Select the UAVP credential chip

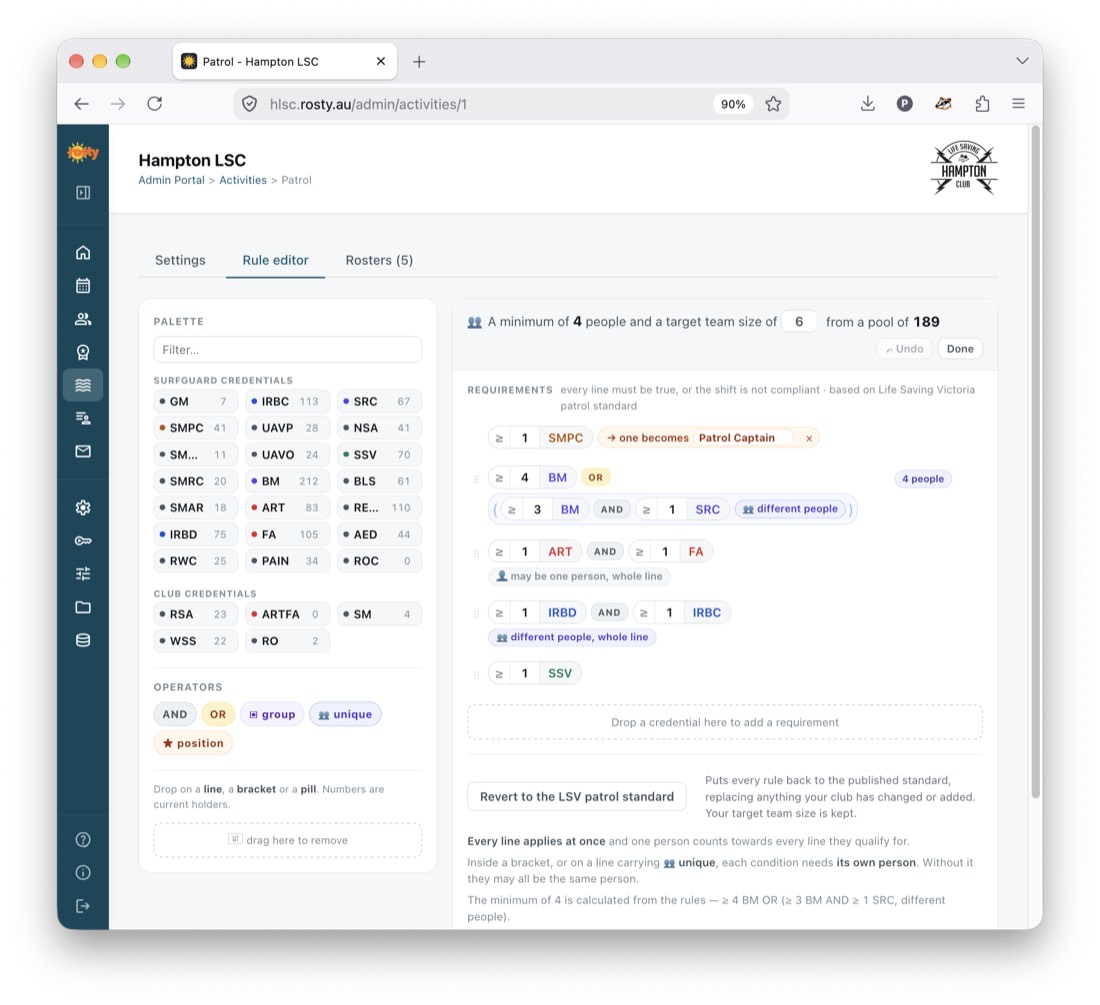pyautogui.click(x=288, y=428)
